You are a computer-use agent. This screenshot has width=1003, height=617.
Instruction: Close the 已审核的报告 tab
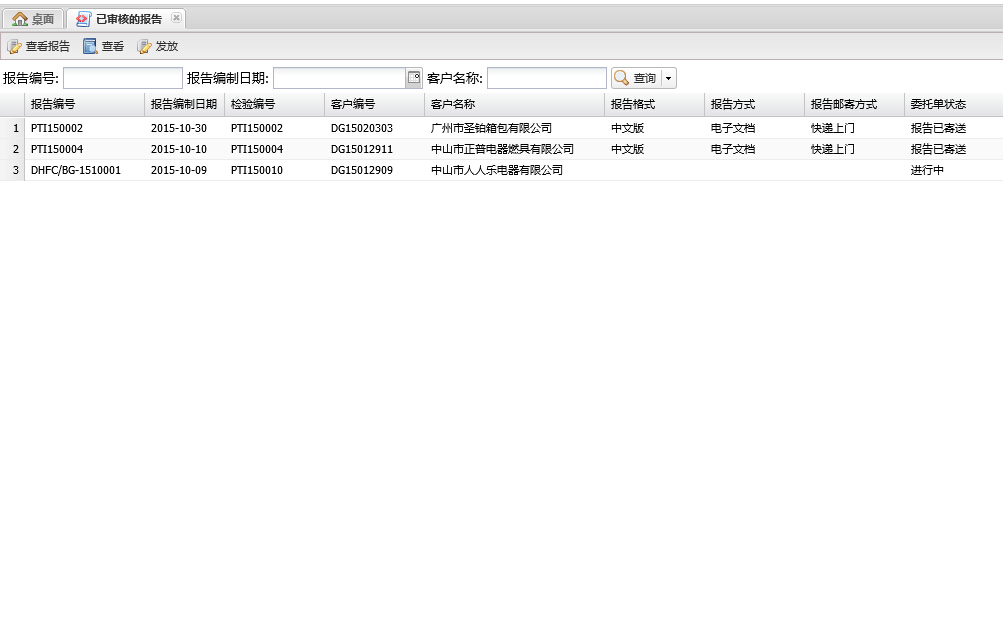pyautogui.click(x=176, y=18)
